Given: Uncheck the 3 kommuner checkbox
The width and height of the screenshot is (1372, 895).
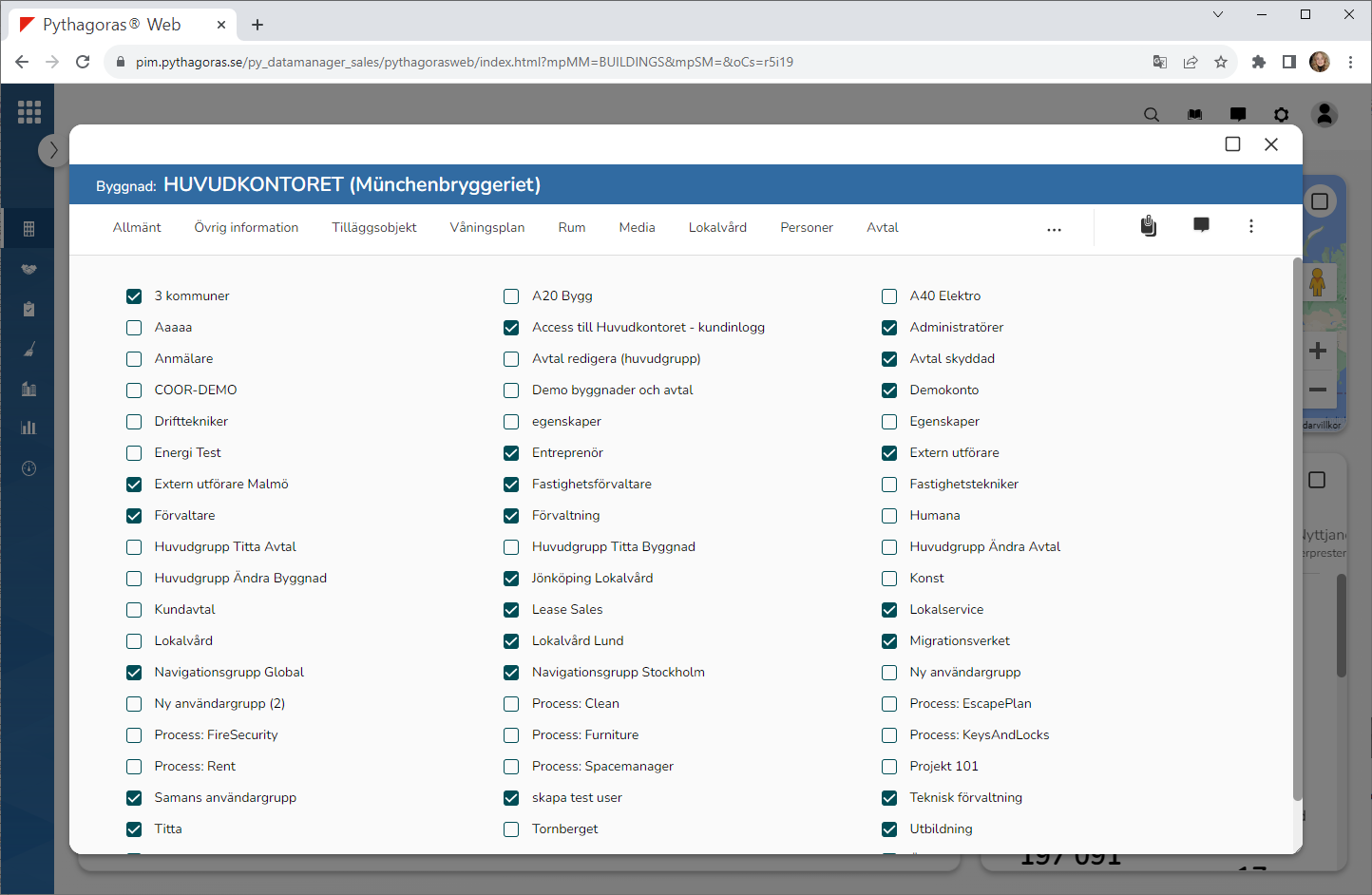Looking at the screenshot, I should point(134,296).
